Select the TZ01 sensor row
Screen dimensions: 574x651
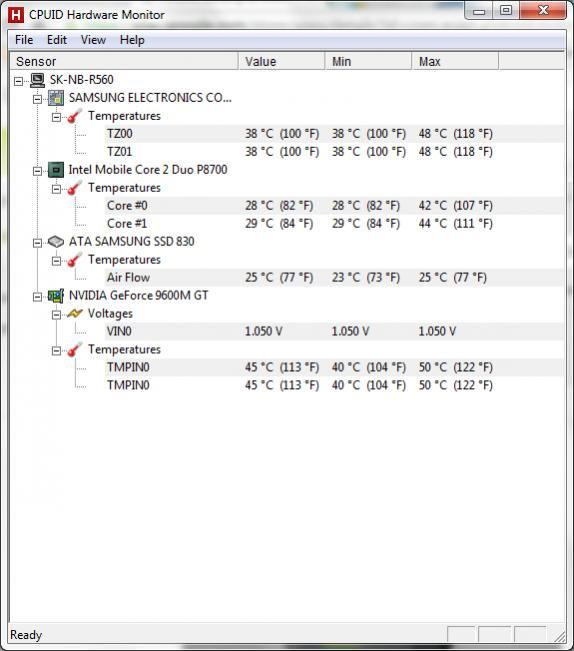(x=335, y=152)
